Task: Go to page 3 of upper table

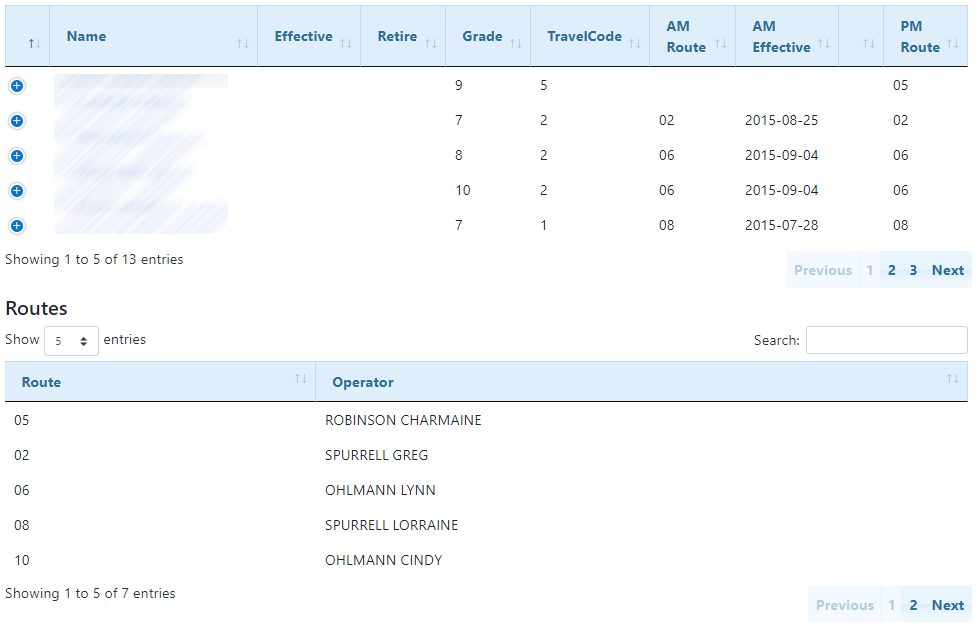Action: pos(913,270)
